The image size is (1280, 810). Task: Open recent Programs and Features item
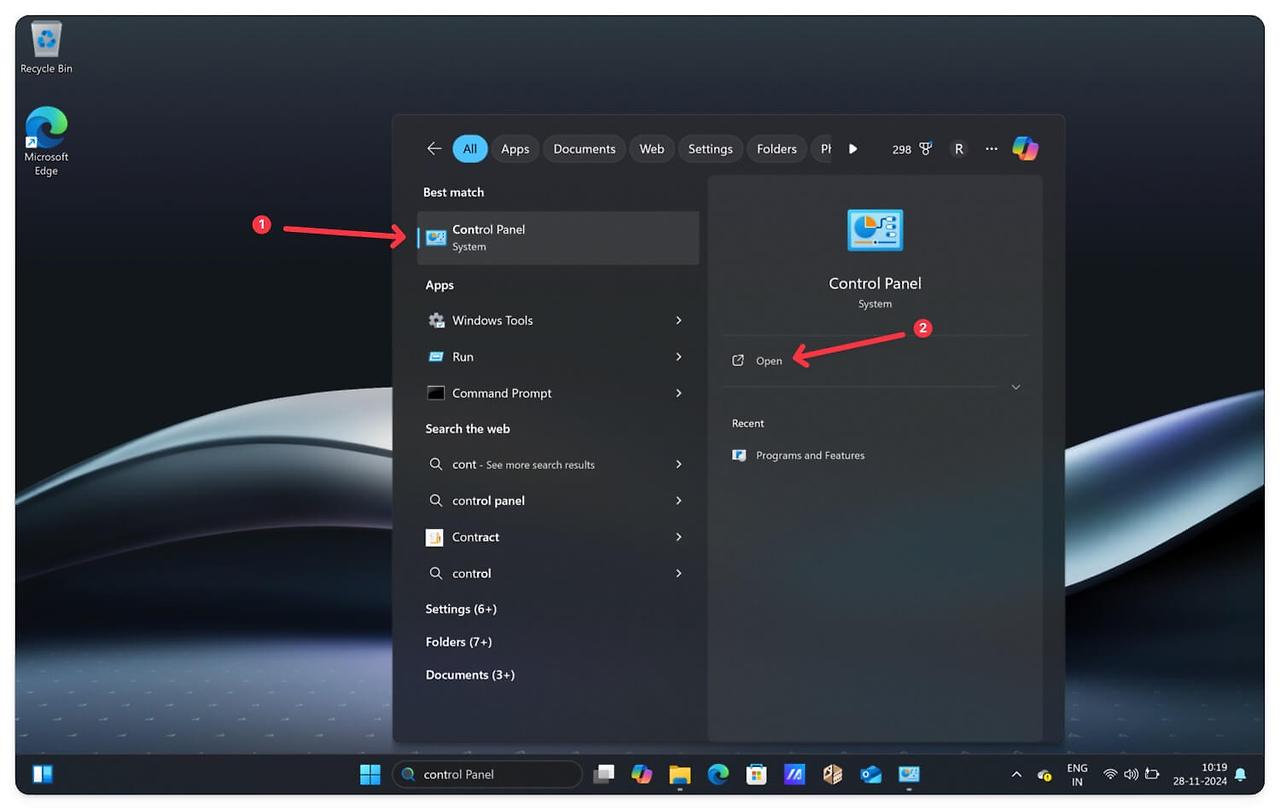point(810,455)
